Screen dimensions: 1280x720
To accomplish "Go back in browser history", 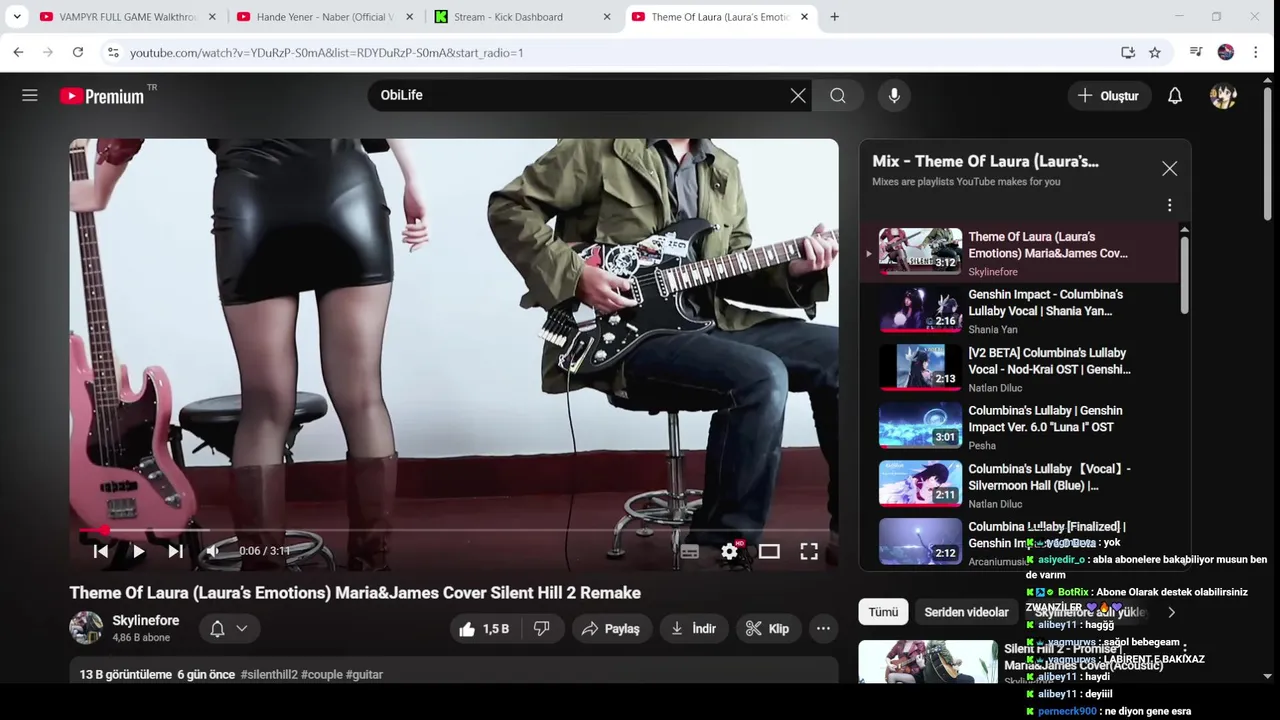I will pyautogui.click(x=18, y=52).
